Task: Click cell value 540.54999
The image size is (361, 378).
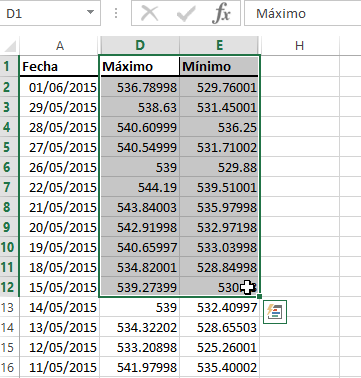Action: [140, 147]
